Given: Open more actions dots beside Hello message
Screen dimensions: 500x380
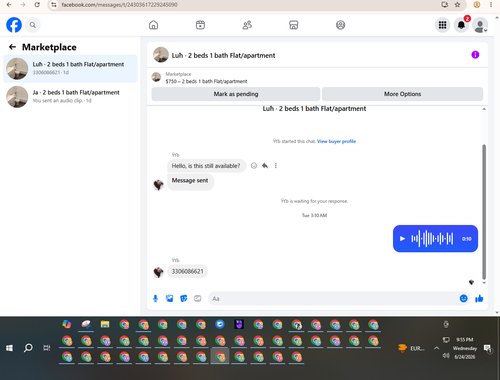Looking at the screenshot, I should (276, 166).
